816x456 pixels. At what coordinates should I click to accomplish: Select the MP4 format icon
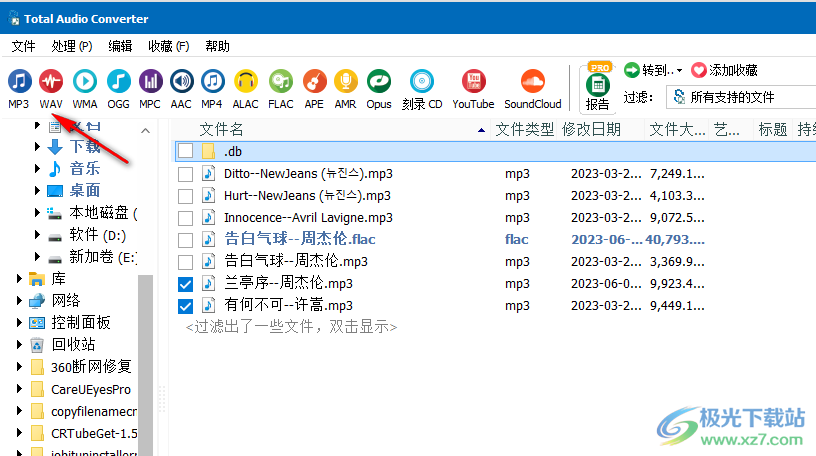pos(212,89)
